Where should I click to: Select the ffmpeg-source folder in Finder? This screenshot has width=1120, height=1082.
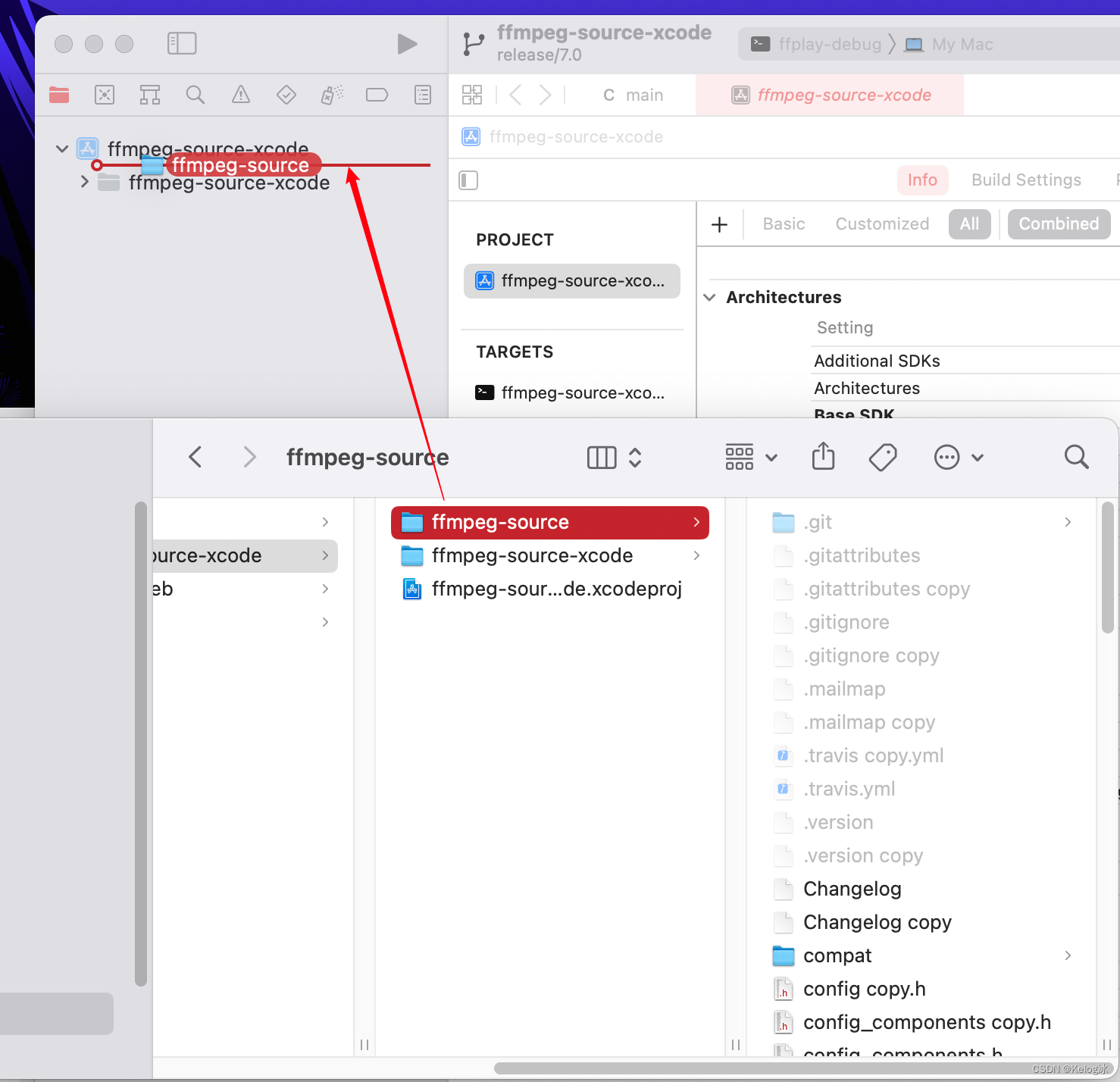click(550, 522)
